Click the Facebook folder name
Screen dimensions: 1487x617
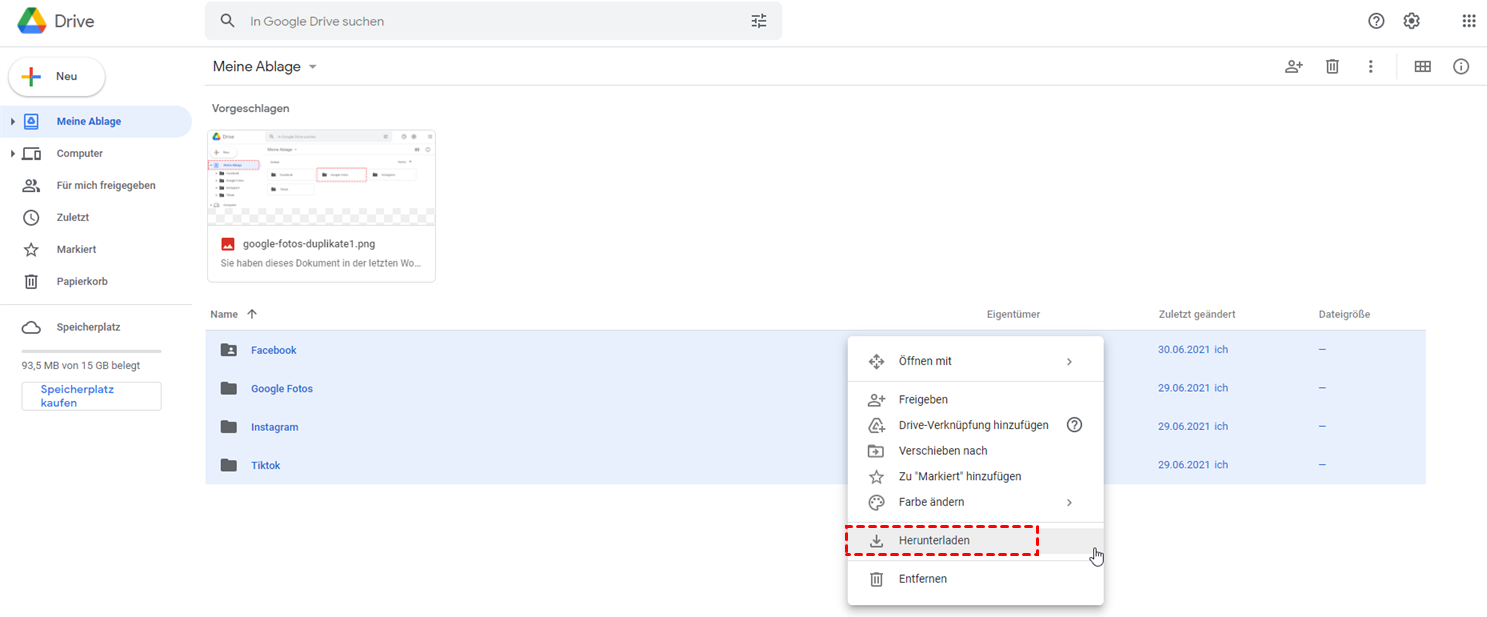point(274,350)
